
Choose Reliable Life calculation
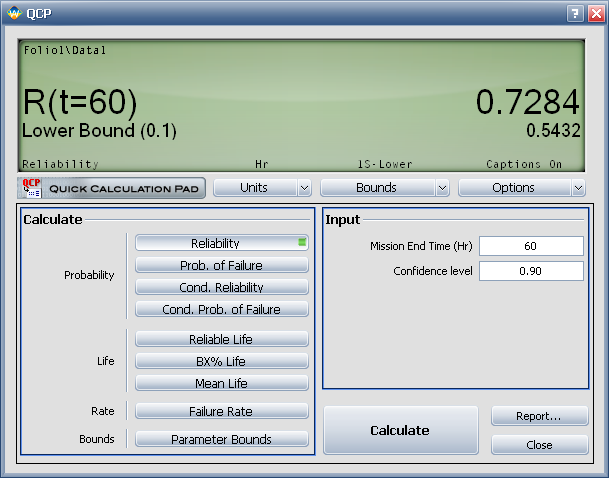(x=221, y=340)
